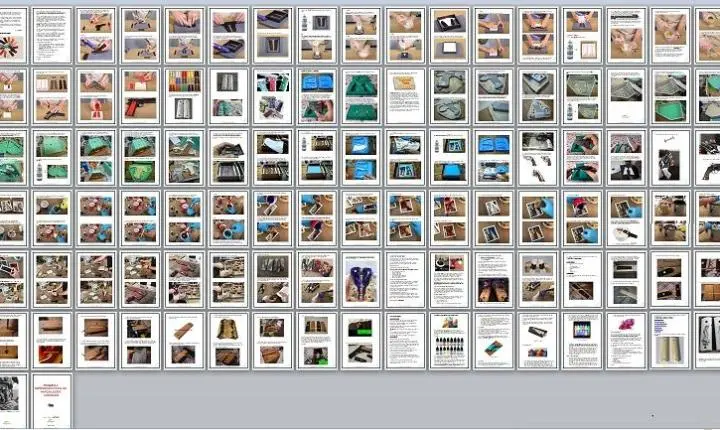Open the page with a tall dark photo at the end of the sixth row
Viewport: 720px width, 430px height.
708,340
